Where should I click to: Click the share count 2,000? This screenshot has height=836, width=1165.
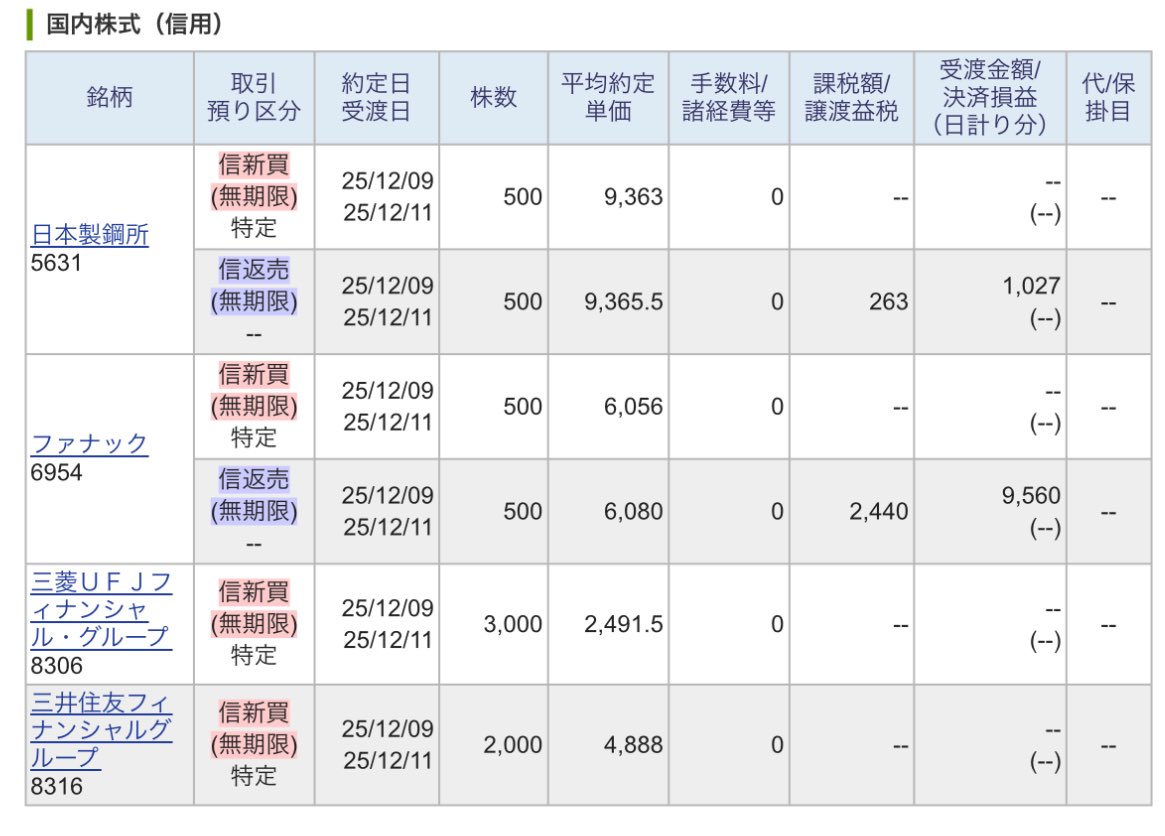513,745
